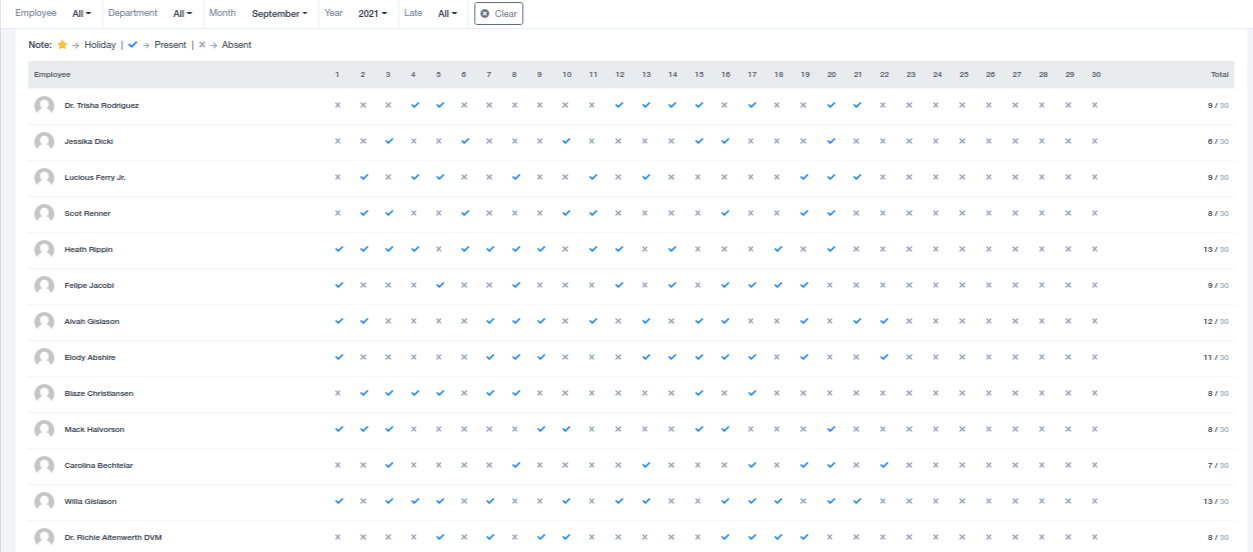The width and height of the screenshot is (1253, 552).
Task: Click Heath Rippin's present checkmark on day 1
Action: [x=338, y=249]
